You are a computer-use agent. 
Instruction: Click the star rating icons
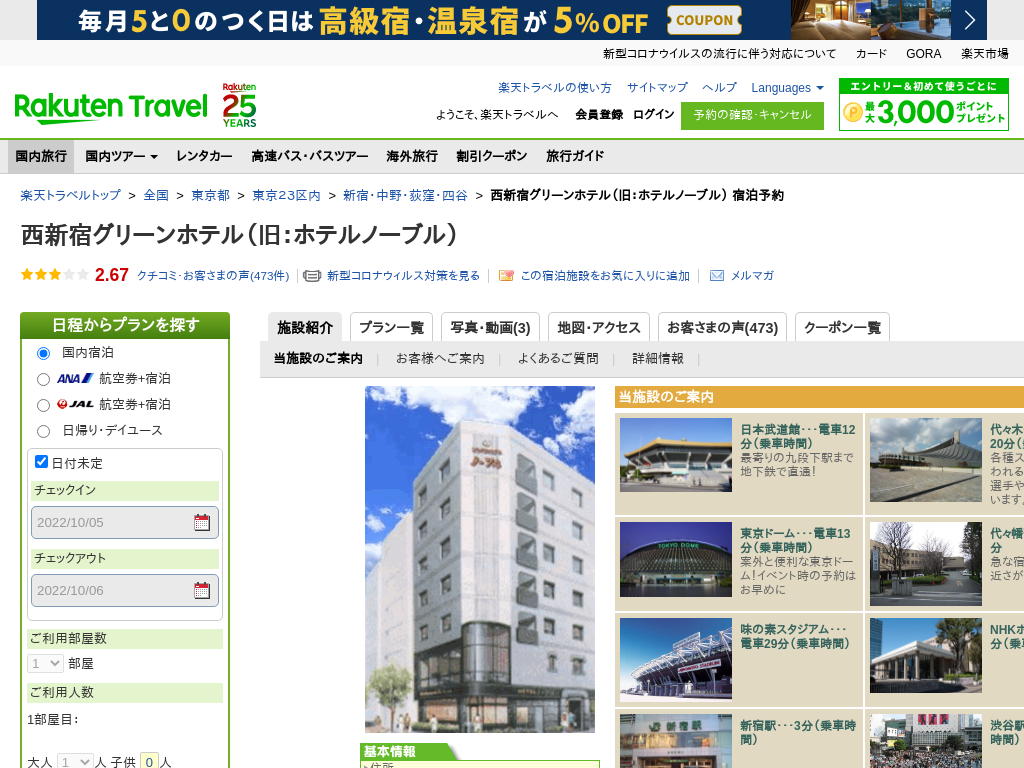click(55, 275)
